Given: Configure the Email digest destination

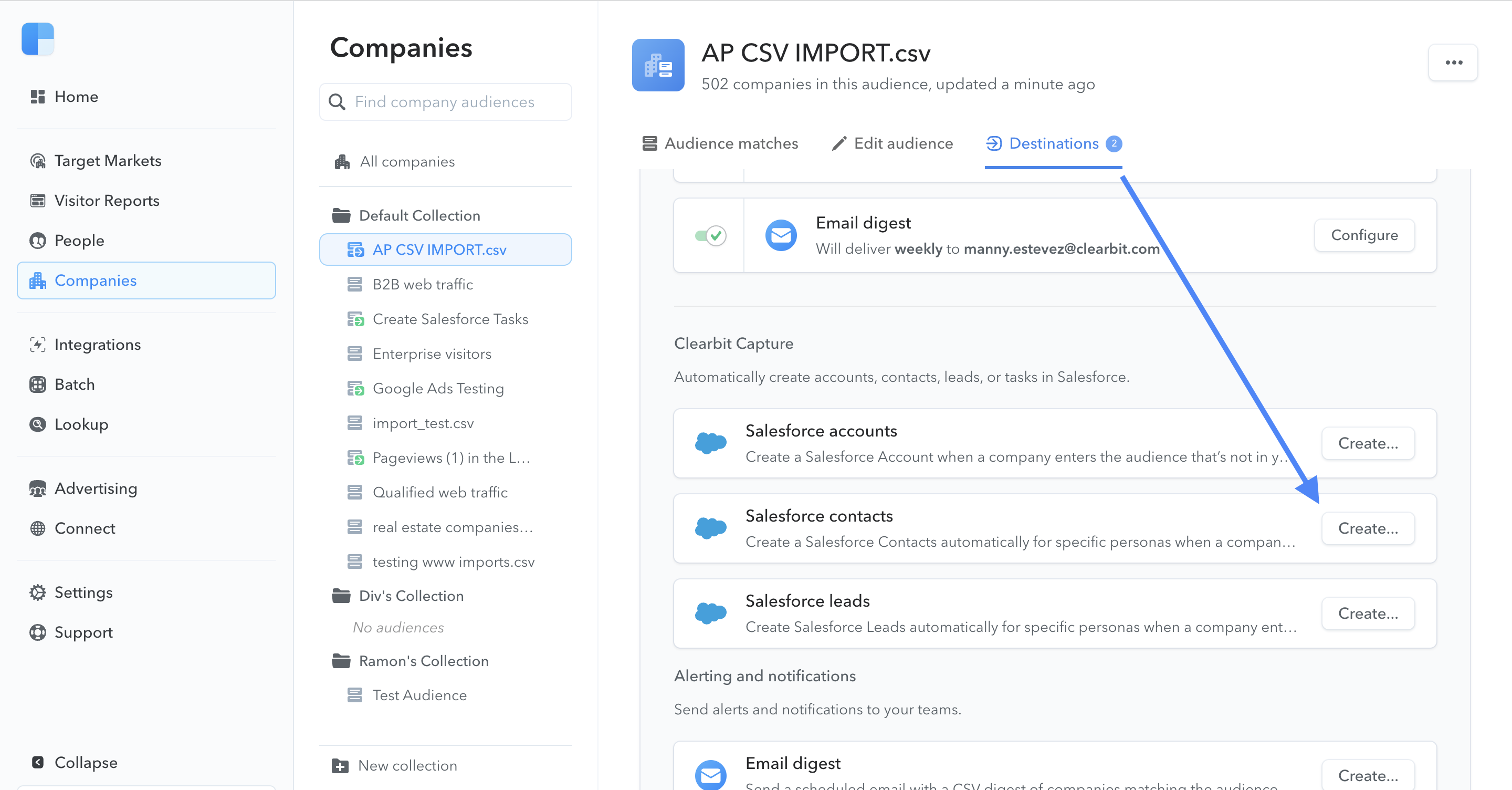Looking at the screenshot, I should [x=1364, y=235].
